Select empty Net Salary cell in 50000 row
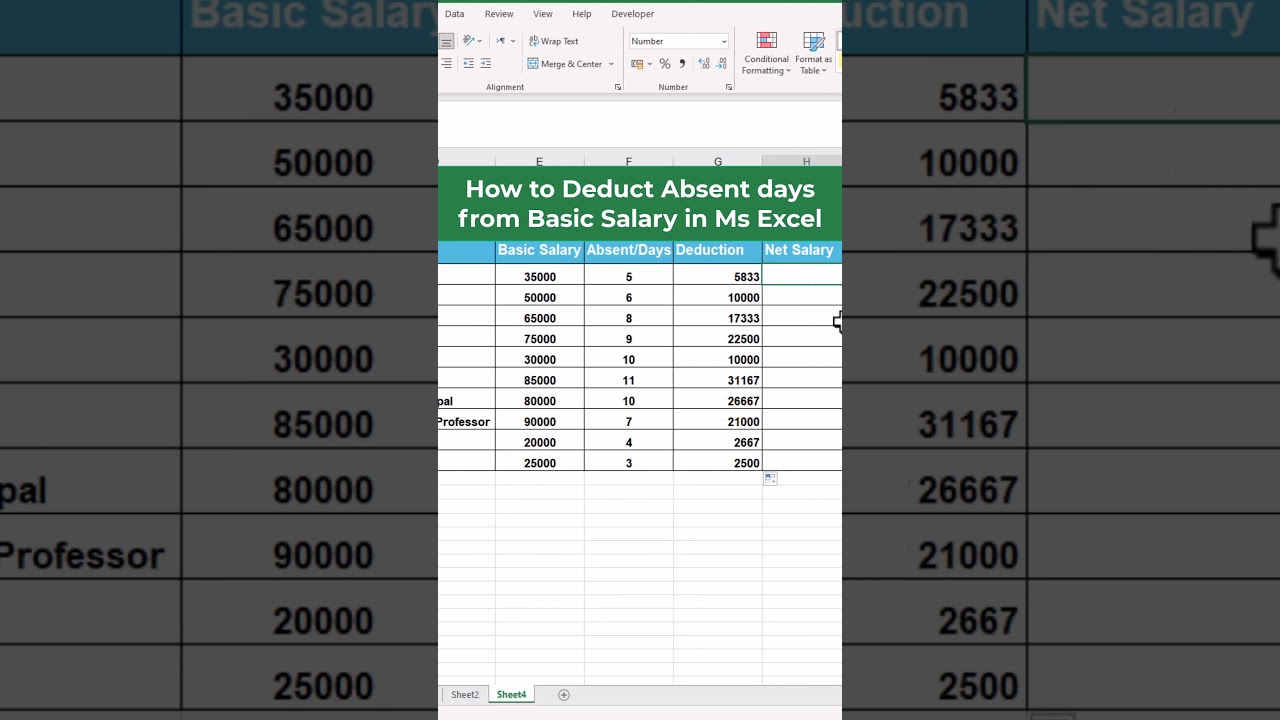The width and height of the screenshot is (1280, 720). point(802,297)
